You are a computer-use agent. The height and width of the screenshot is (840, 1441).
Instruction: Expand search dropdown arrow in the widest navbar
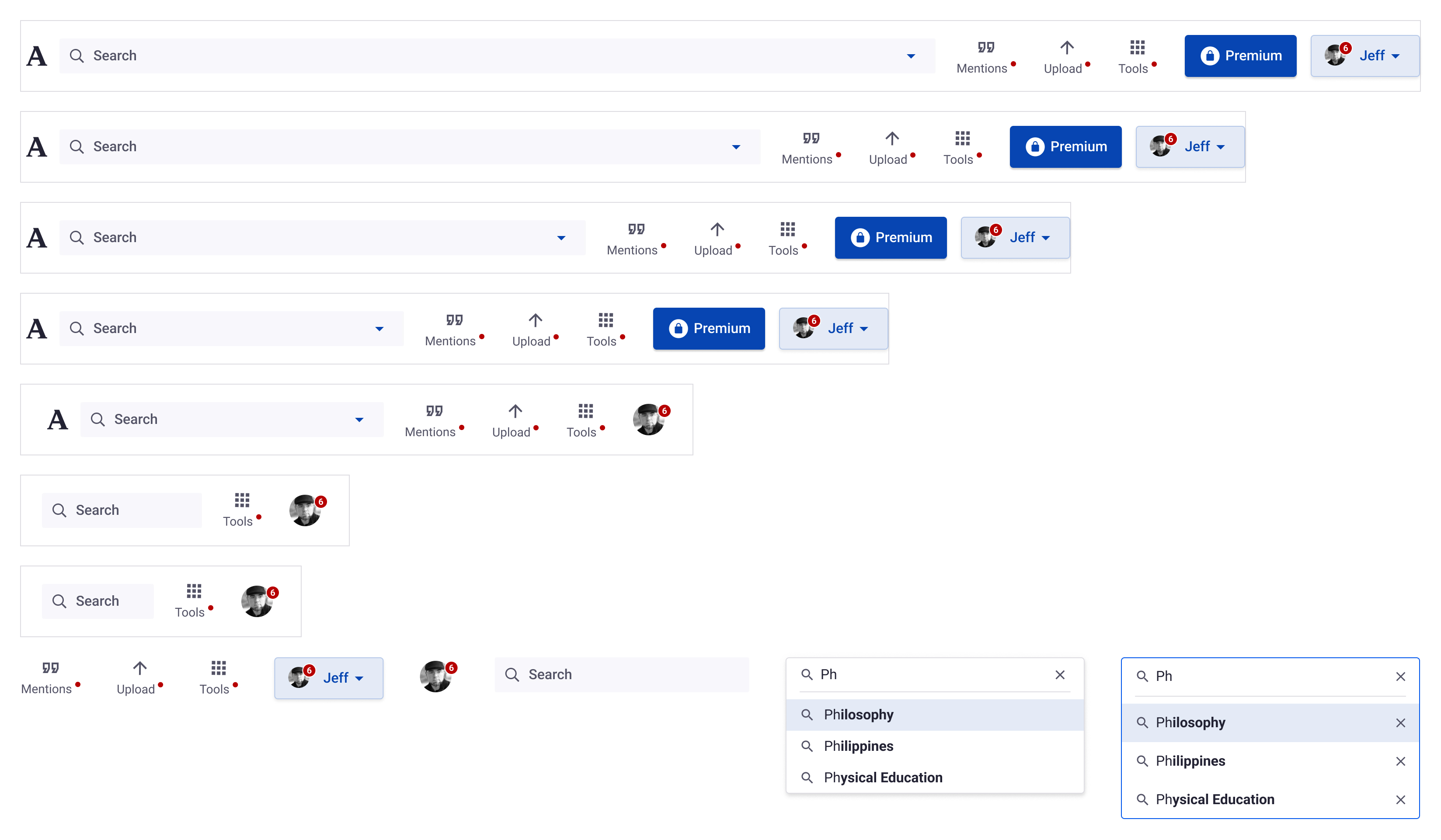[910, 56]
